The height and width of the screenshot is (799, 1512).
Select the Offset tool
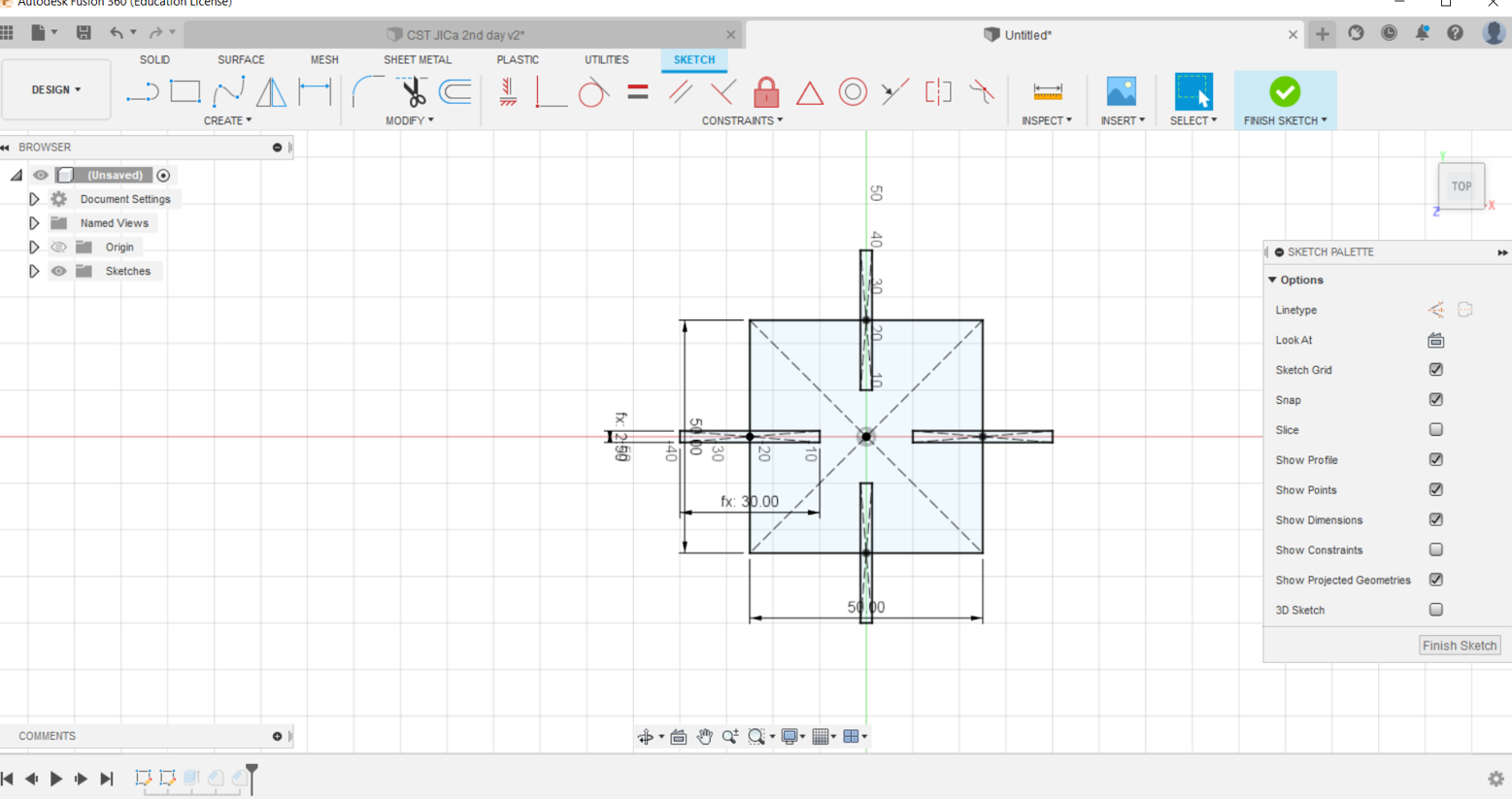click(x=454, y=92)
